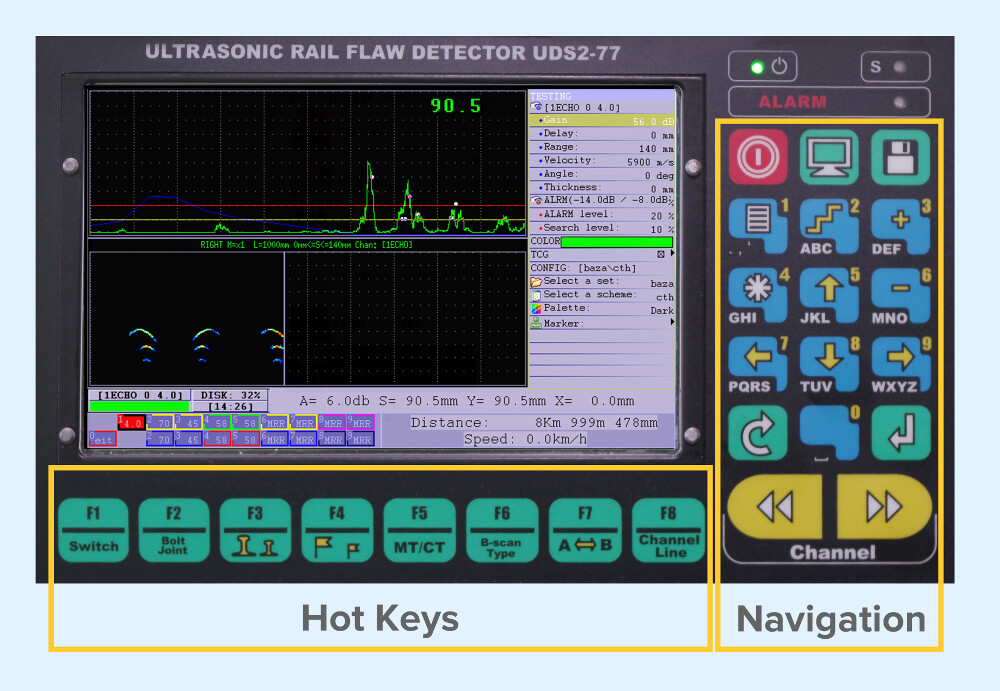Viewport: 1000px width, 691px height.
Task: Tap keypad key 2 labeled ABC
Action: coord(828,226)
